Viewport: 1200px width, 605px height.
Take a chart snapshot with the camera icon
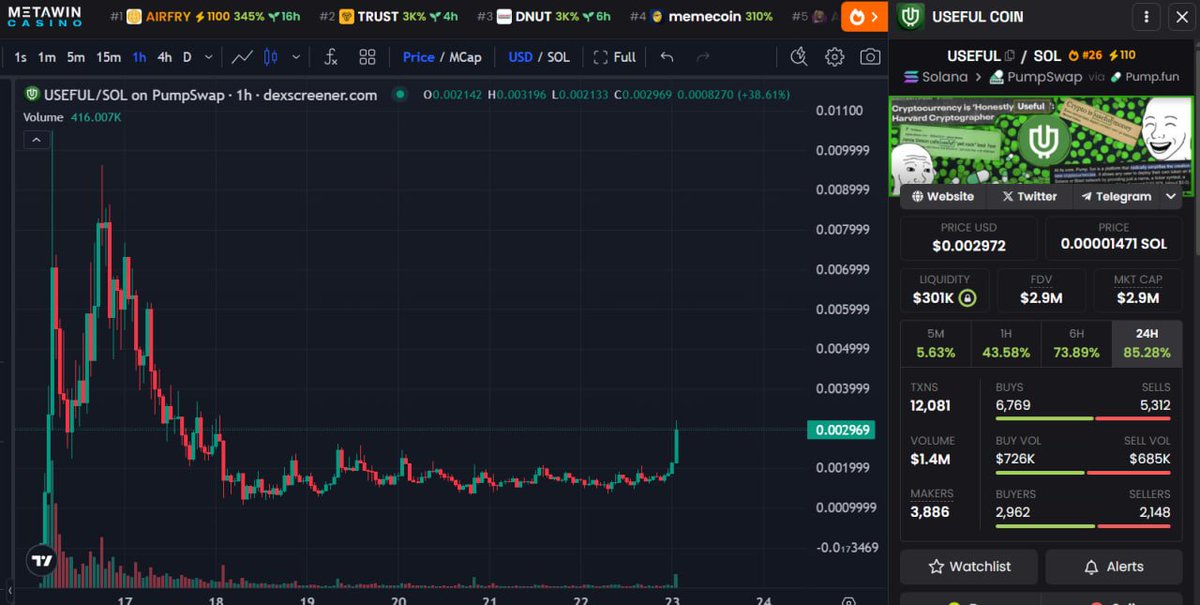(x=870, y=57)
